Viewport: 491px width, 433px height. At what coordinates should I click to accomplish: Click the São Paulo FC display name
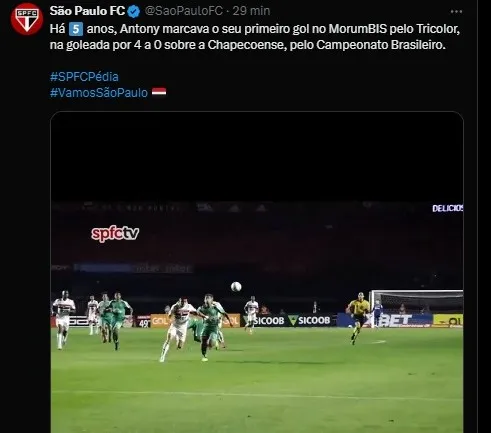[x=87, y=11]
